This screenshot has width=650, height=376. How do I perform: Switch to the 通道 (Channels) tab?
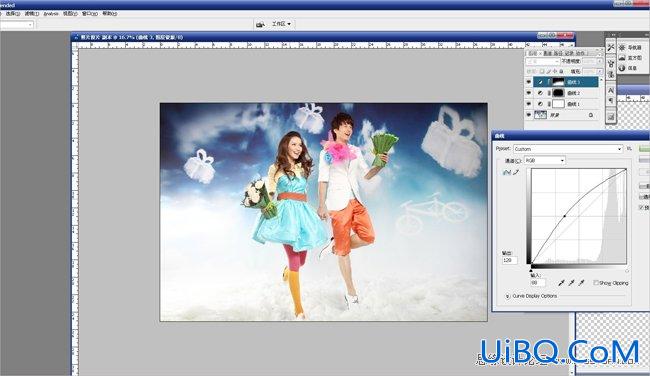pos(547,53)
